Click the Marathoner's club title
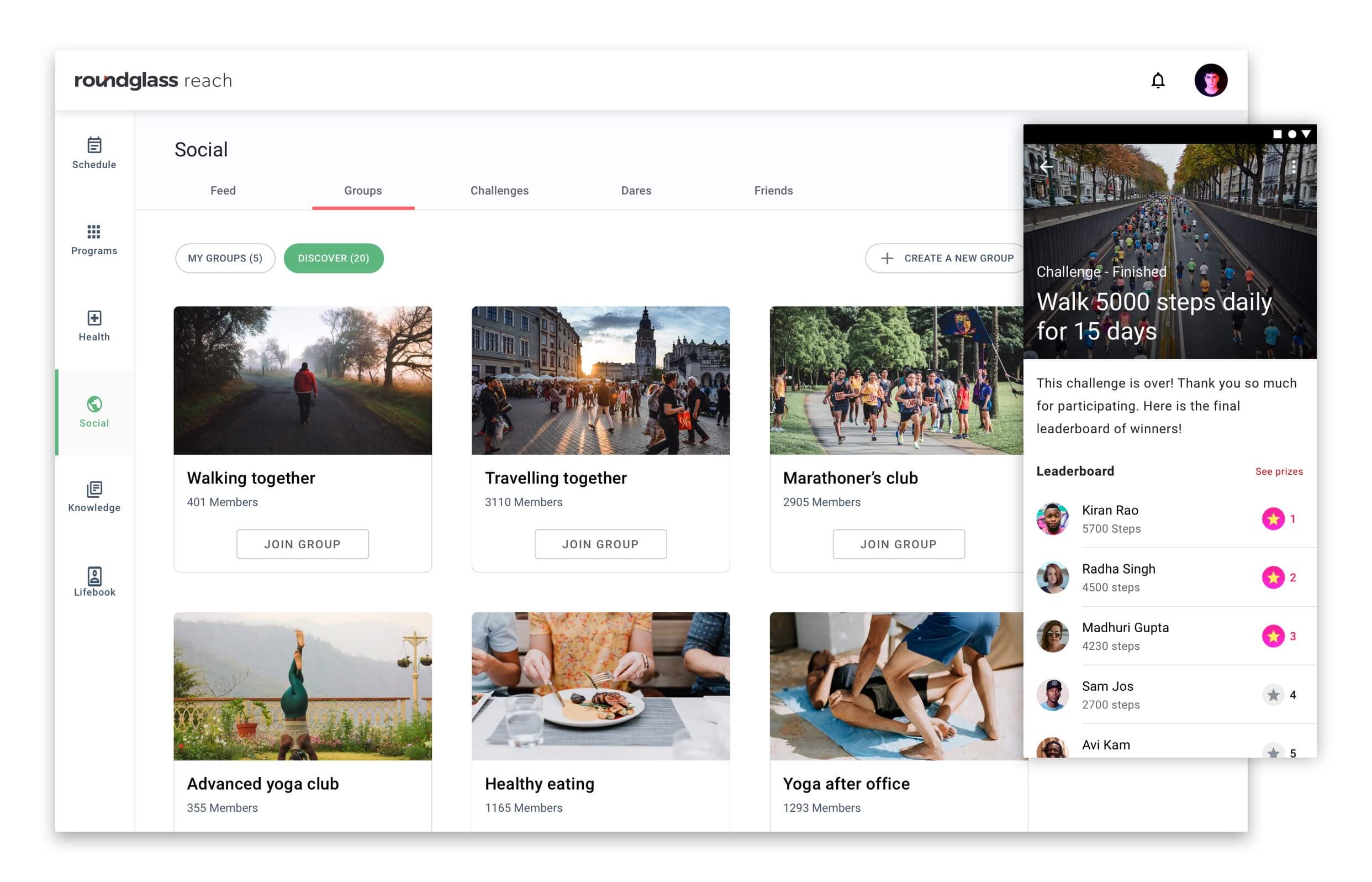1372x882 pixels. 850,478
